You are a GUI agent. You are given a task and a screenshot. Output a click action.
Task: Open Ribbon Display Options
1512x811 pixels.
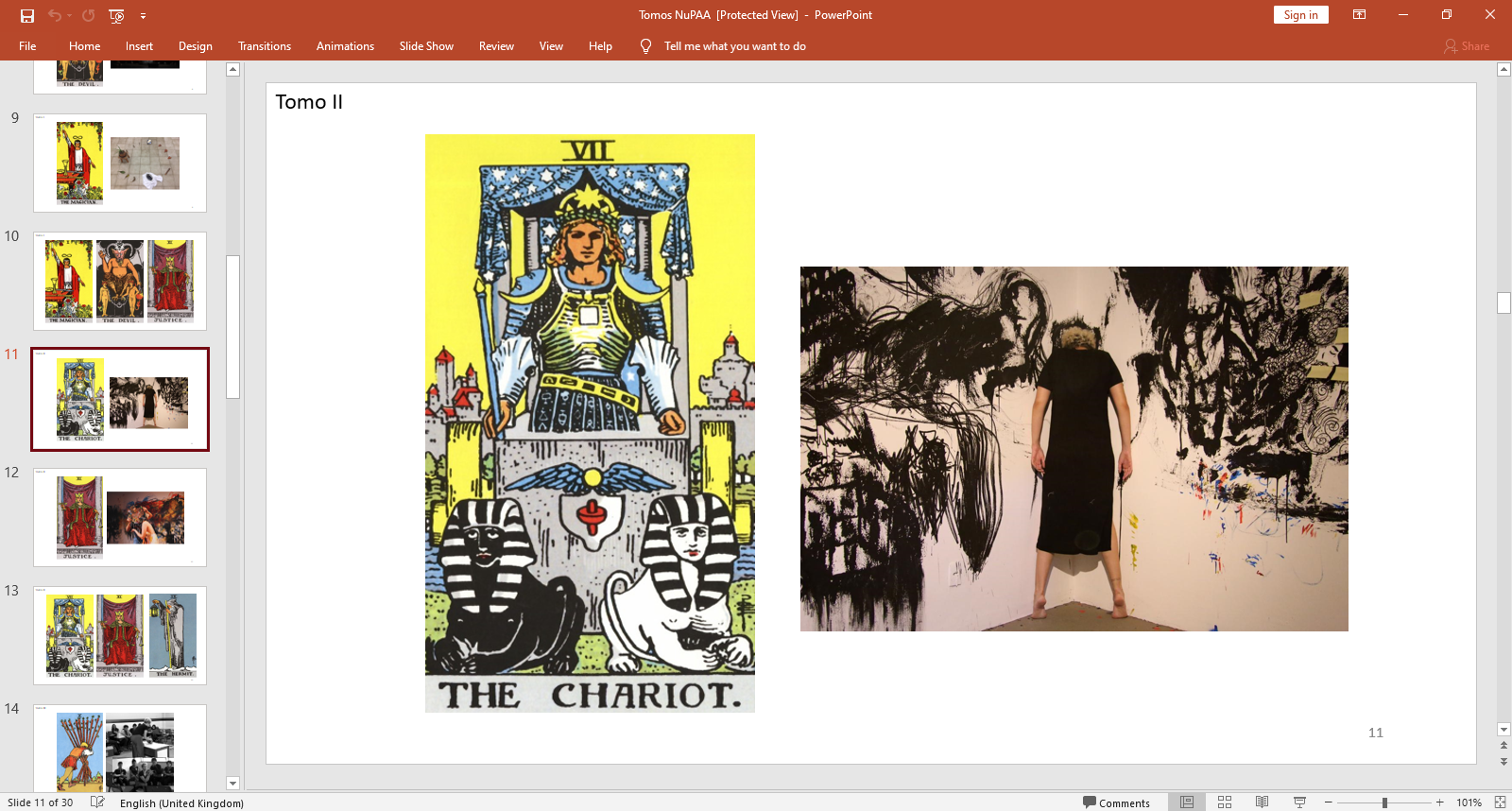click(1359, 14)
